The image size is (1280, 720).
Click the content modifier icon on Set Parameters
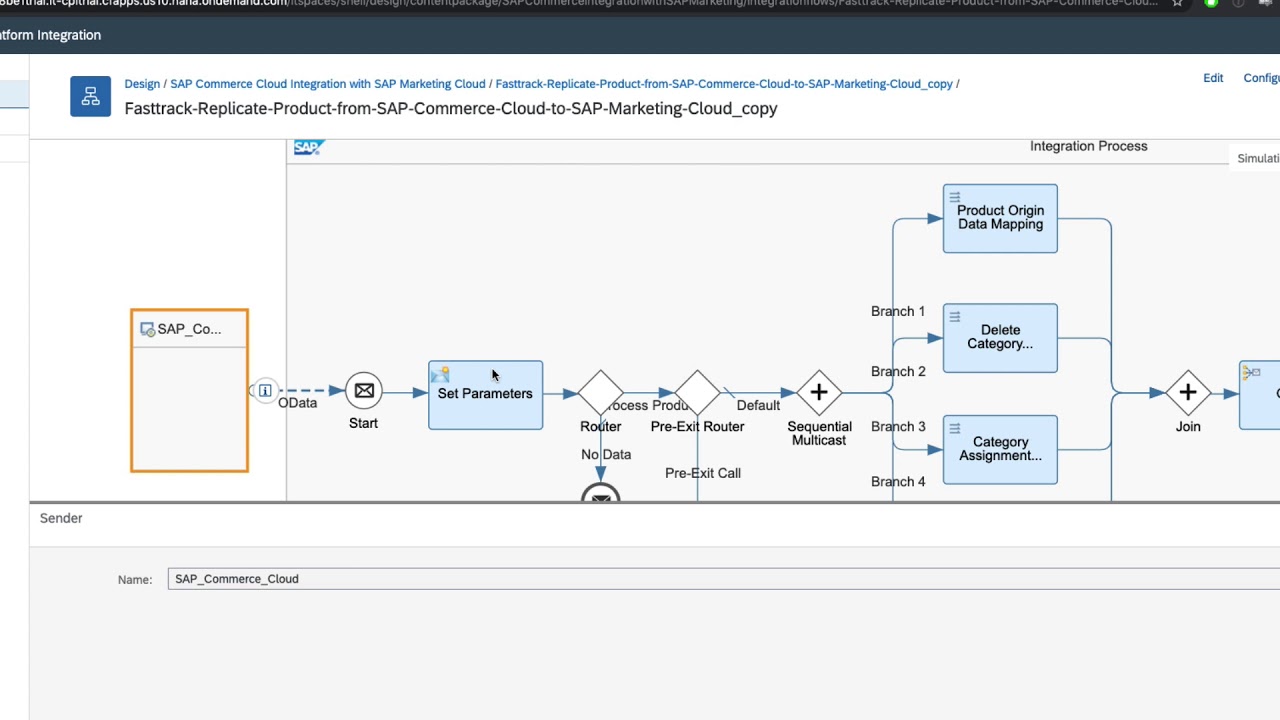[440, 375]
